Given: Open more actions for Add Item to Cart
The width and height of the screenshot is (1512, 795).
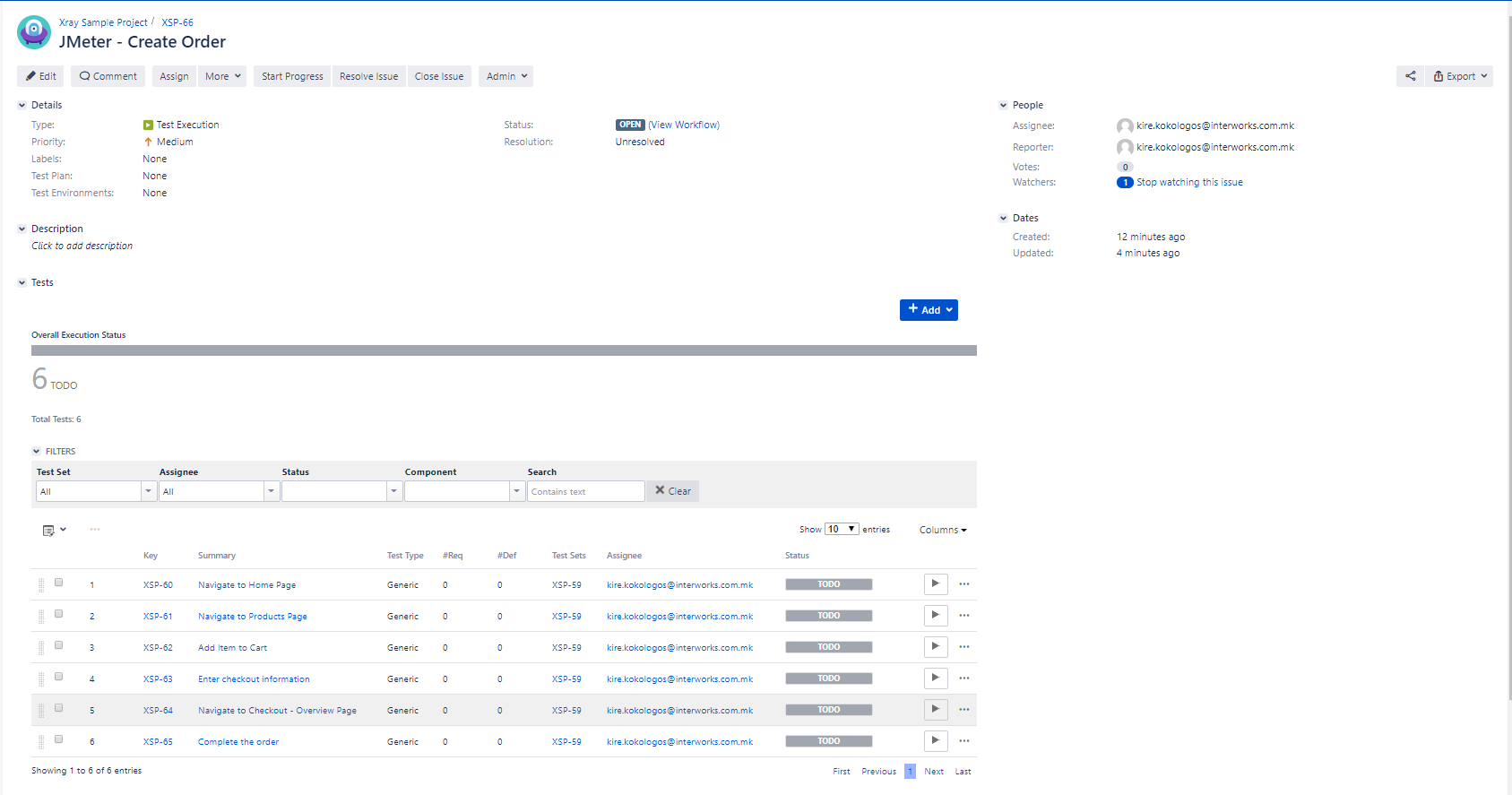Looking at the screenshot, I should pyautogui.click(x=964, y=647).
